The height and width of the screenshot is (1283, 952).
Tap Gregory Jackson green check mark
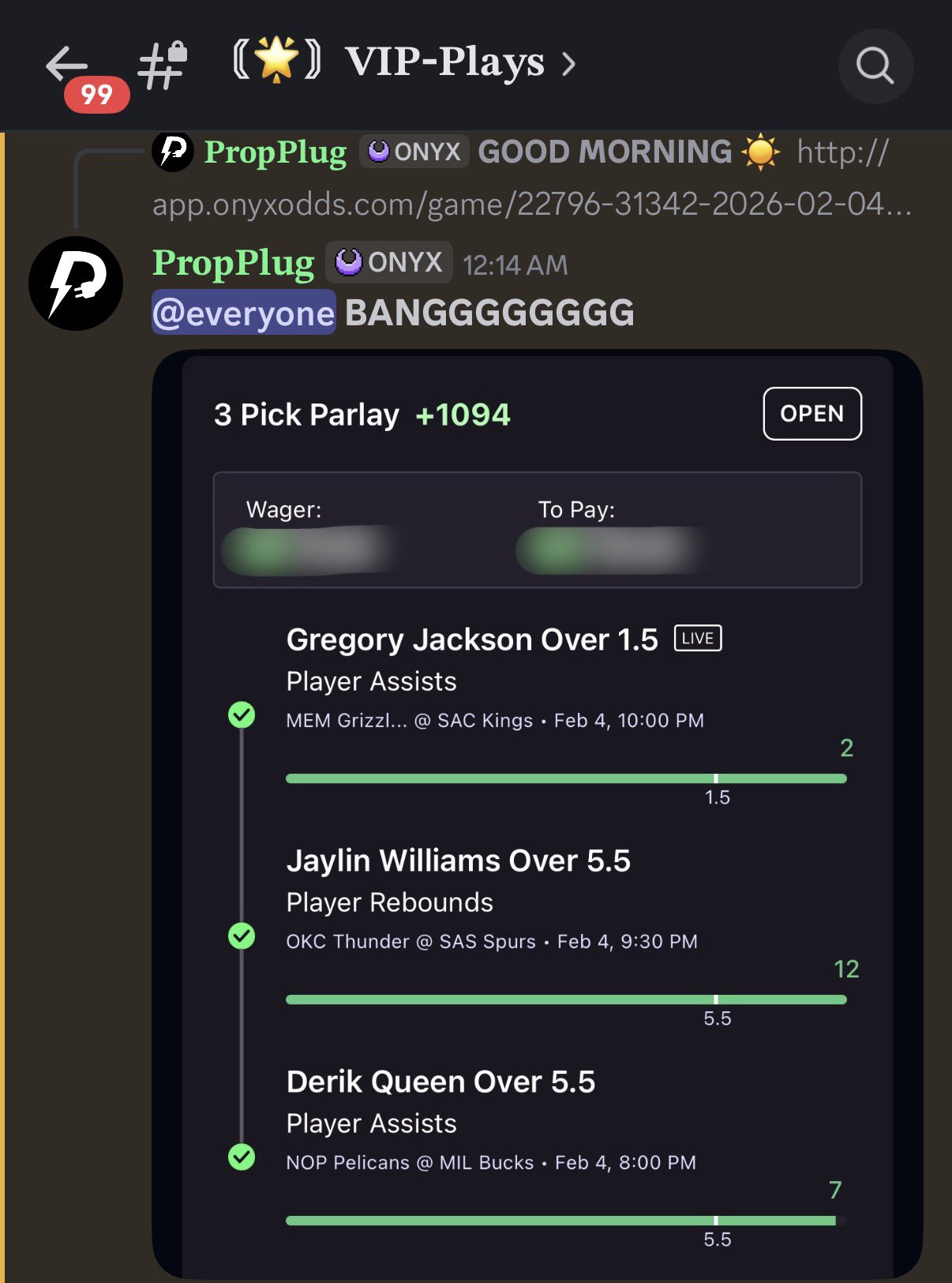pyautogui.click(x=242, y=715)
